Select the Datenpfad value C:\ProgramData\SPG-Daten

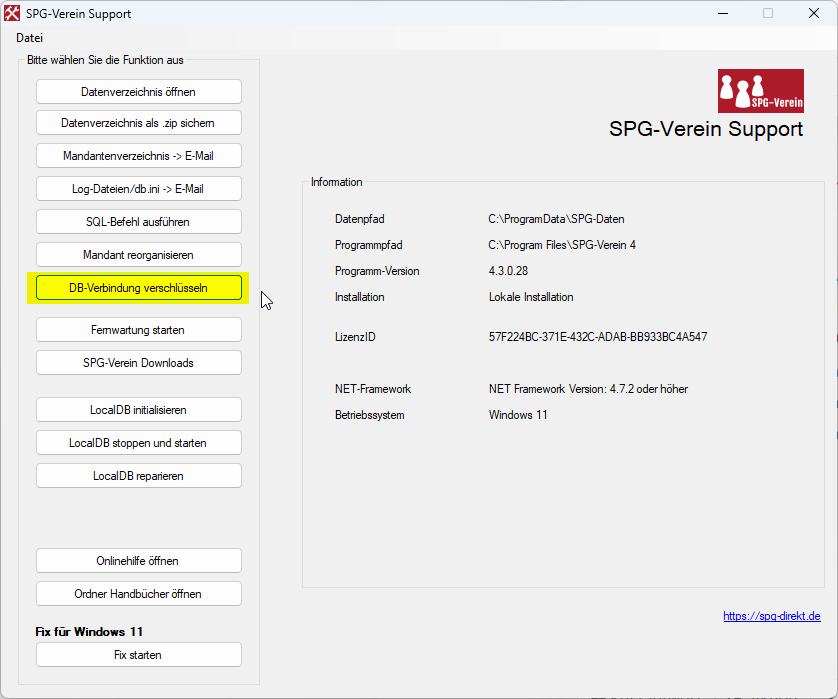pyautogui.click(x=556, y=219)
